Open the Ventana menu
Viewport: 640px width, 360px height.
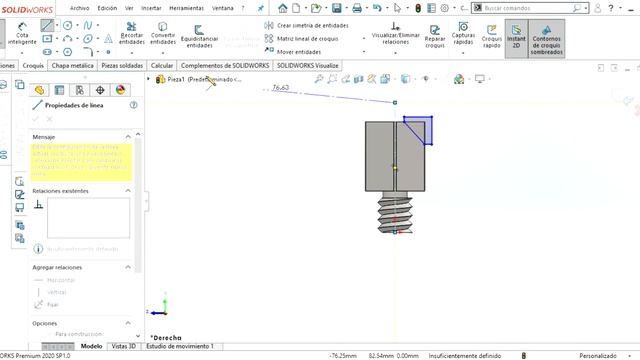[222, 8]
